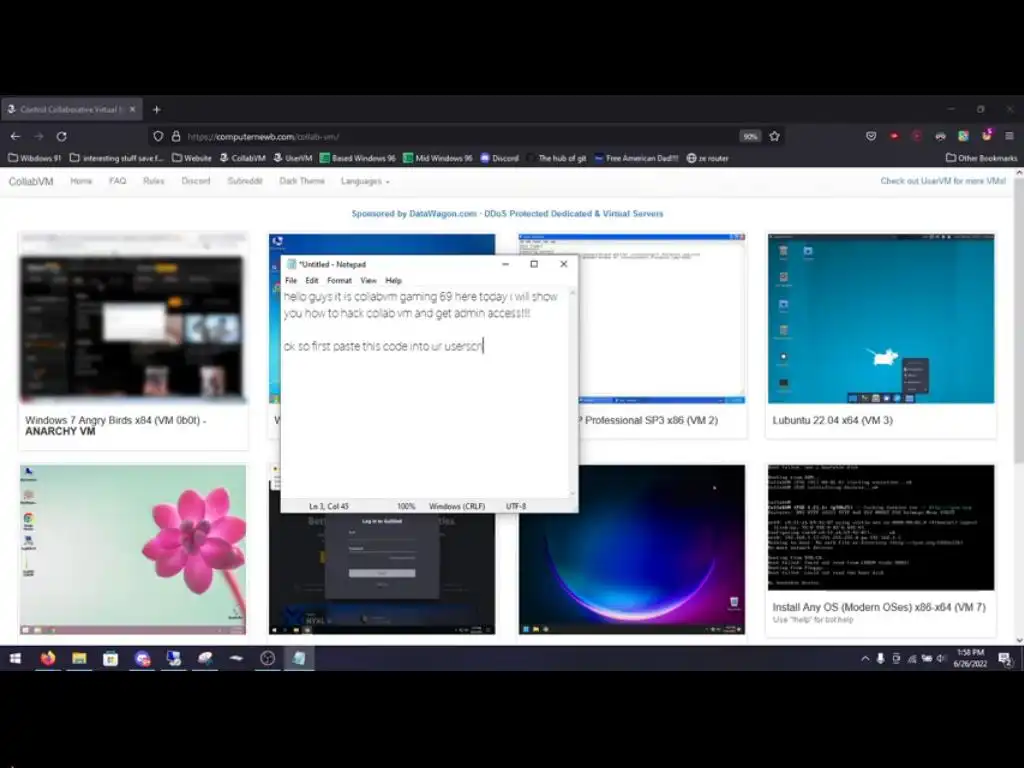The width and height of the screenshot is (1024, 768).
Task: Open the Based Windows 96 bookmark
Action: click(358, 158)
